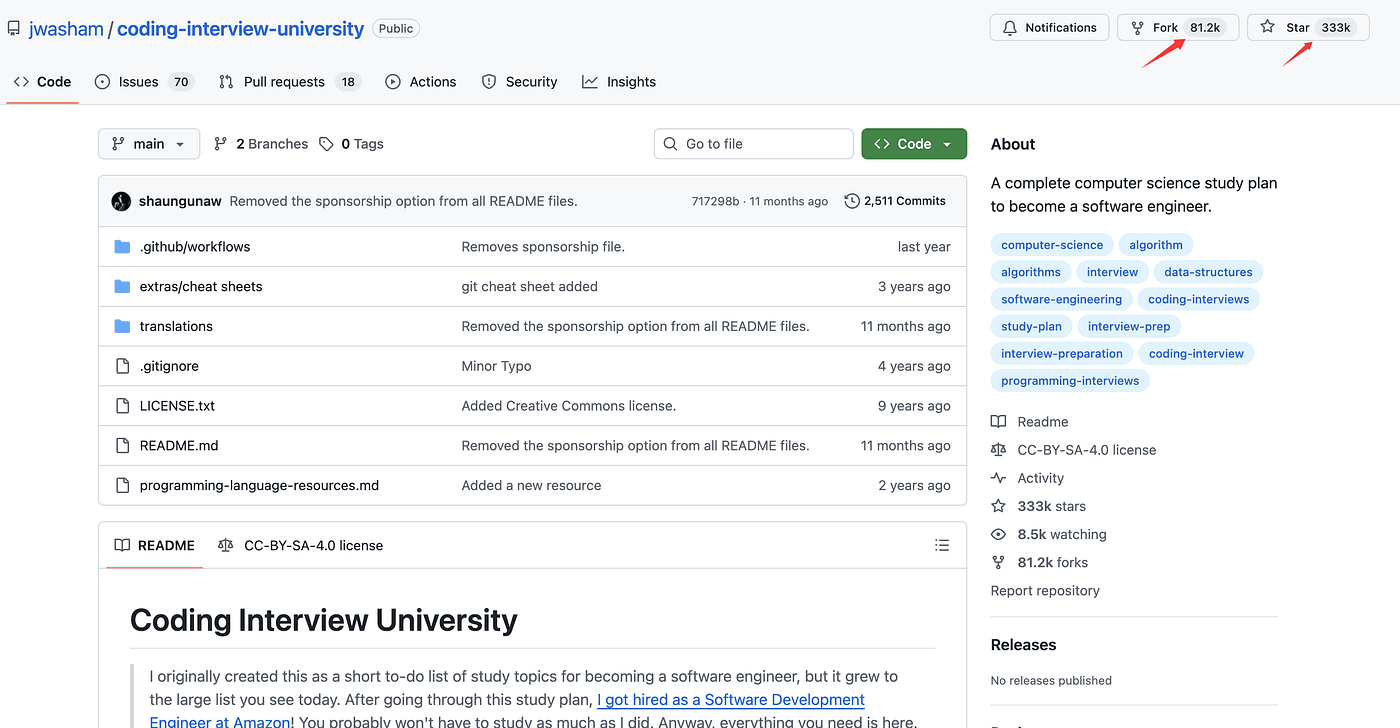Open the README.md file
The width and height of the screenshot is (1400, 728).
(179, 446)
